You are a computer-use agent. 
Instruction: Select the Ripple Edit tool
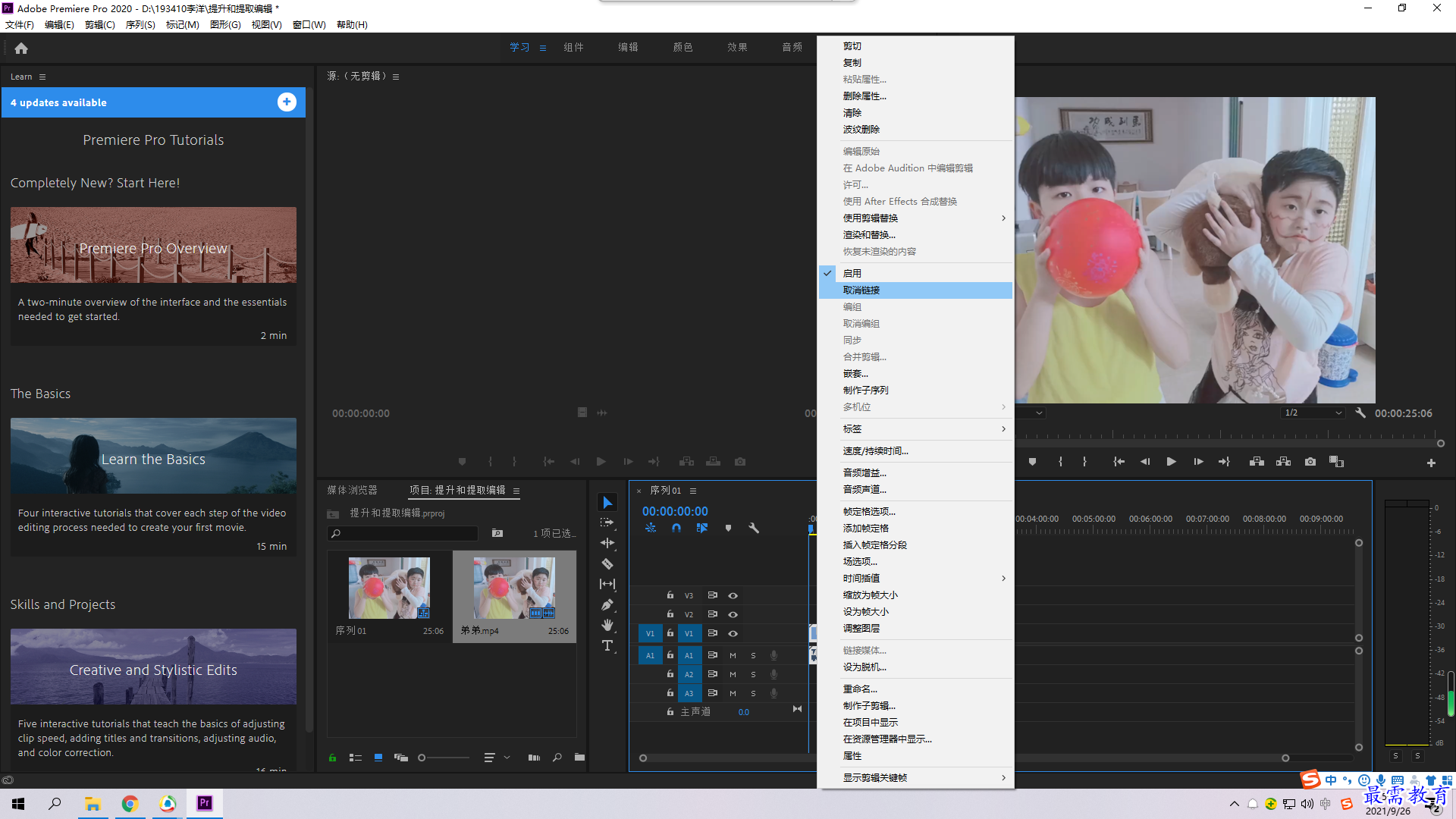click(x=607, y=543)
